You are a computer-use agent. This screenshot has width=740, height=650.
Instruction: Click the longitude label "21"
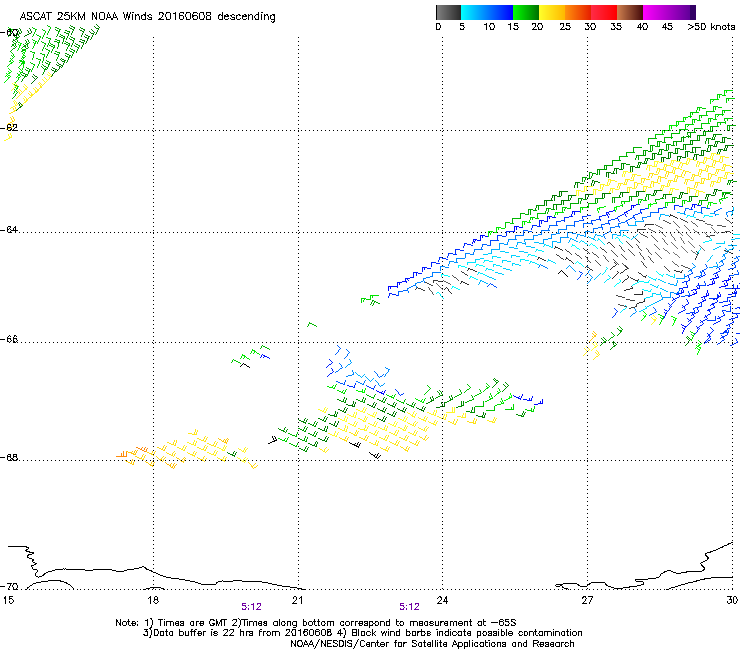tap(297, 600)
